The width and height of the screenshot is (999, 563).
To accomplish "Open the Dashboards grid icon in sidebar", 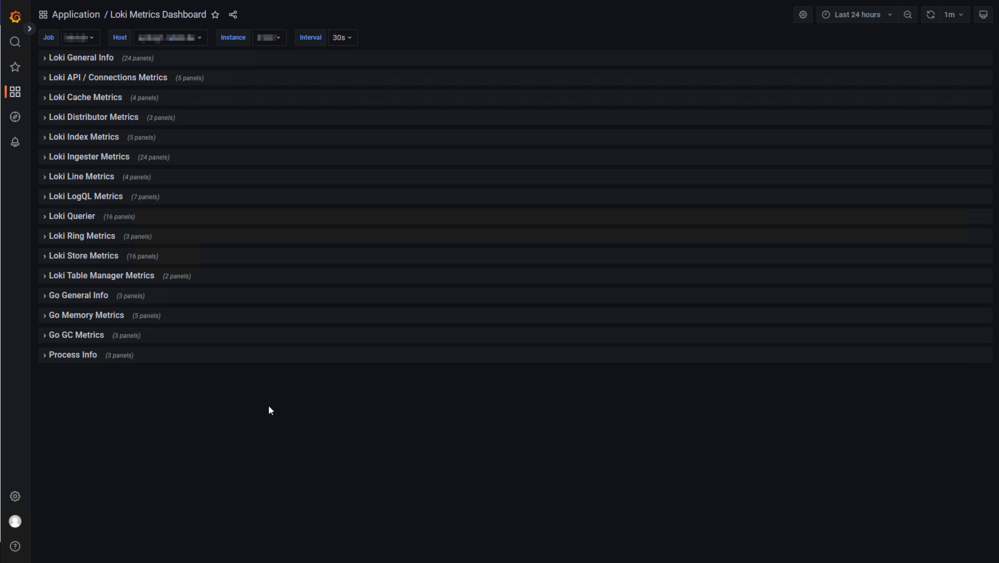I will 15,92.
